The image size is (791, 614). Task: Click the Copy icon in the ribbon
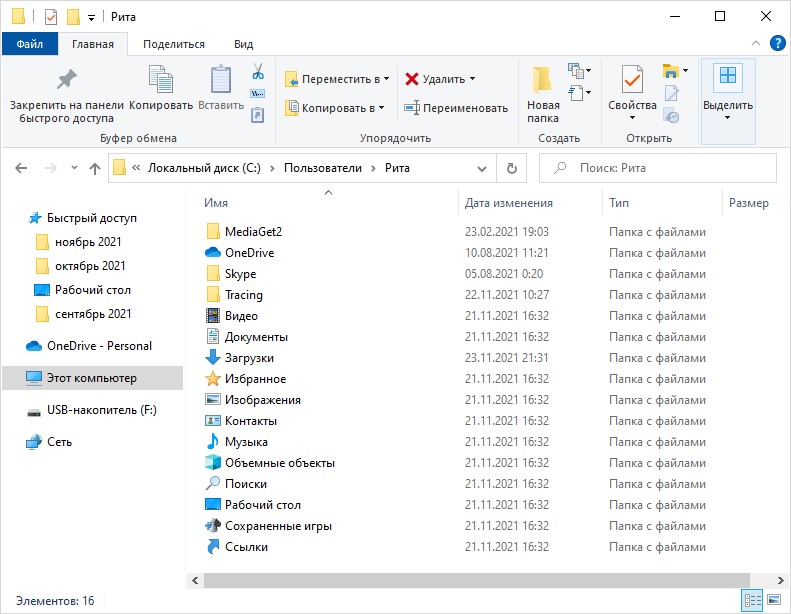(160, 79)
